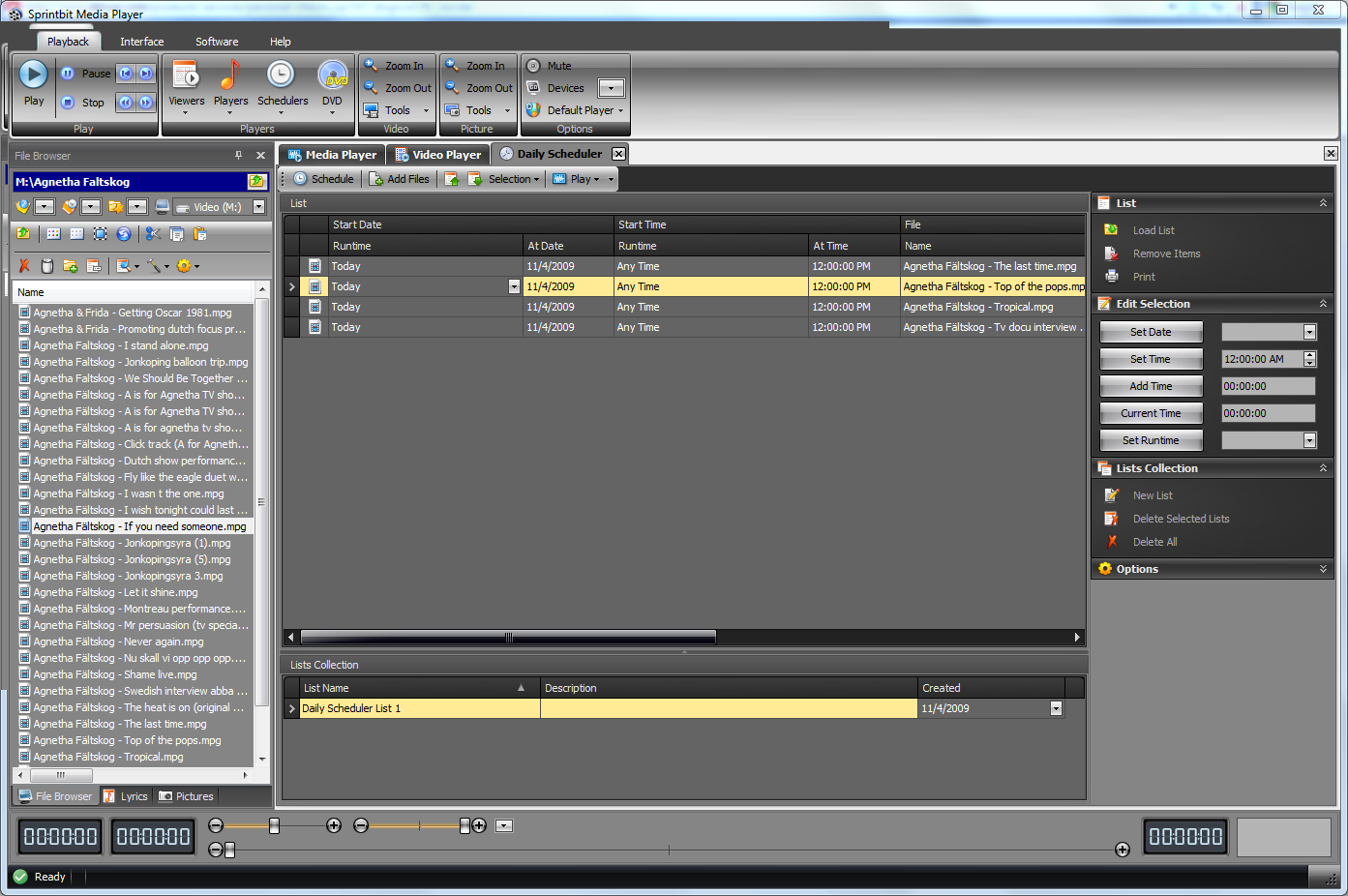1348x896 pixels.
Task: Click the Set Time button
Action: tap(1151, 359)
